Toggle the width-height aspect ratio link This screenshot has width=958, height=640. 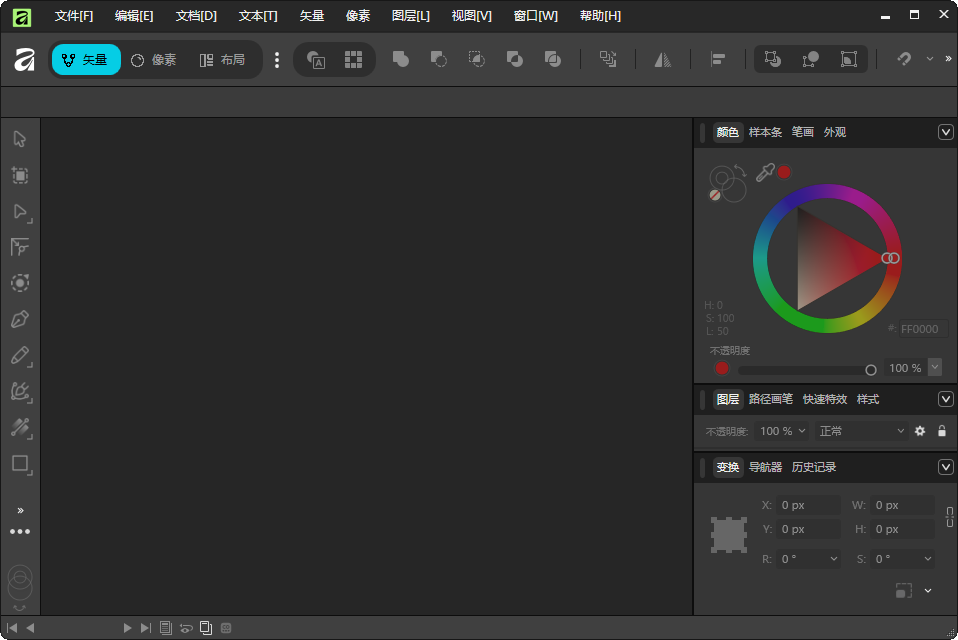[x=949, y=517]
